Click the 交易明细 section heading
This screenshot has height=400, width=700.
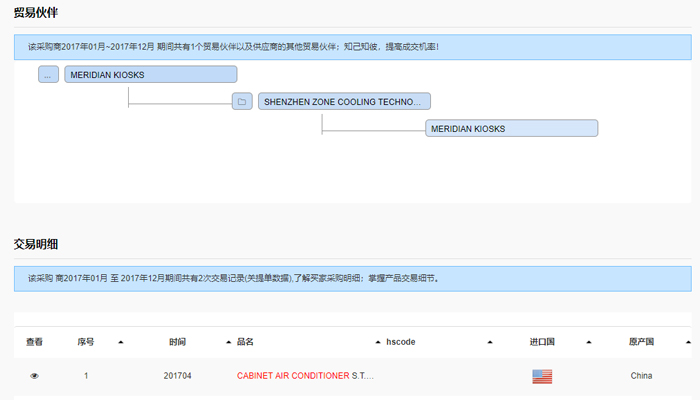(35, 243)
